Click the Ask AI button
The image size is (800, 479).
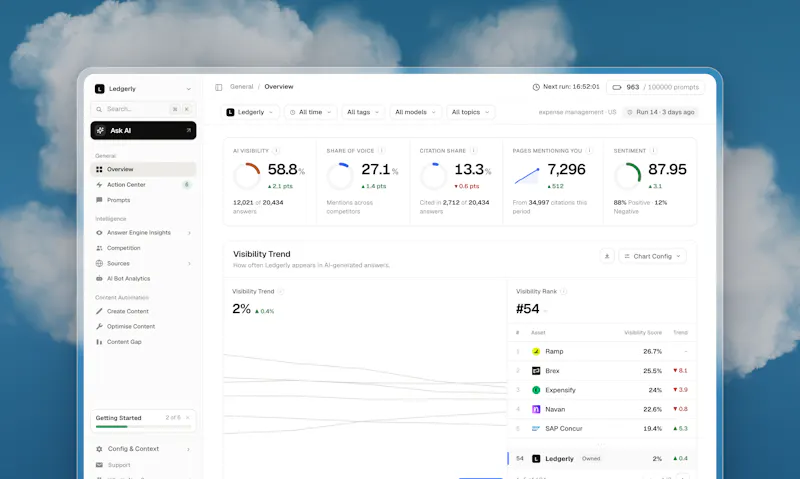click(143, 131)
